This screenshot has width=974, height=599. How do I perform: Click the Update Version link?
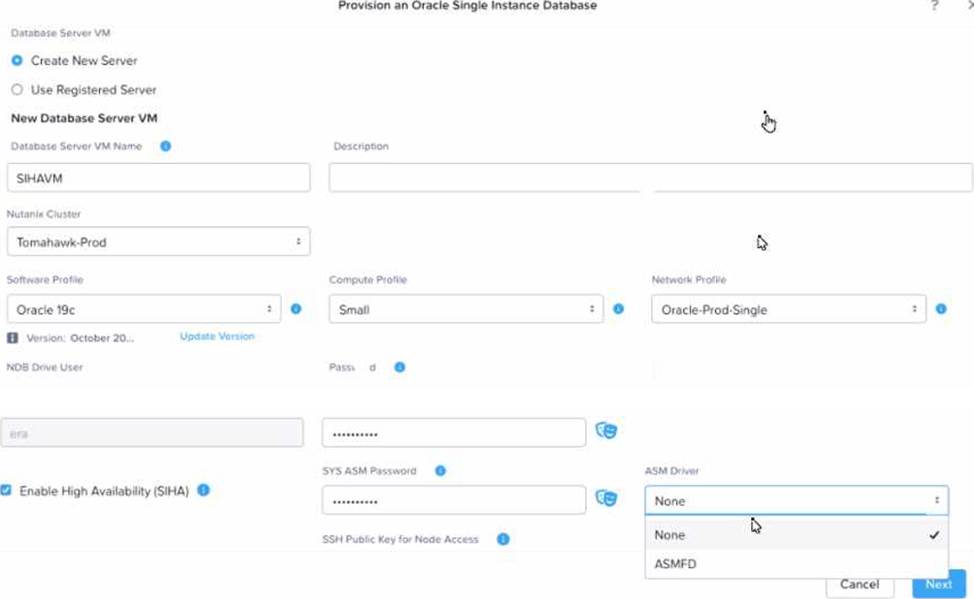pyautogui.click(x=217, y=336)
